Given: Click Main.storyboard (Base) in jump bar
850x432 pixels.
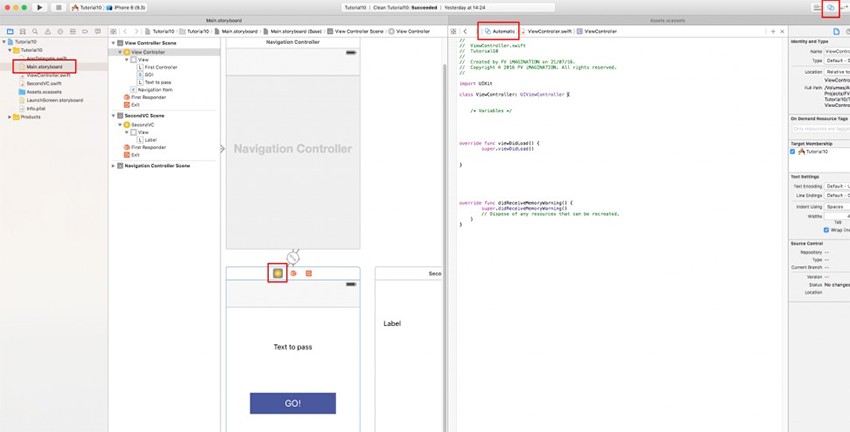Looking at the screenshot, I should (292, 31).
